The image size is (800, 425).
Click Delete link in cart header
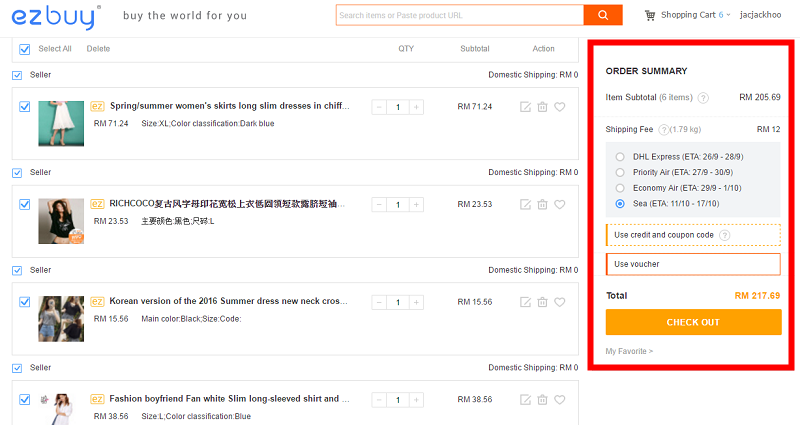pos(98,49)
